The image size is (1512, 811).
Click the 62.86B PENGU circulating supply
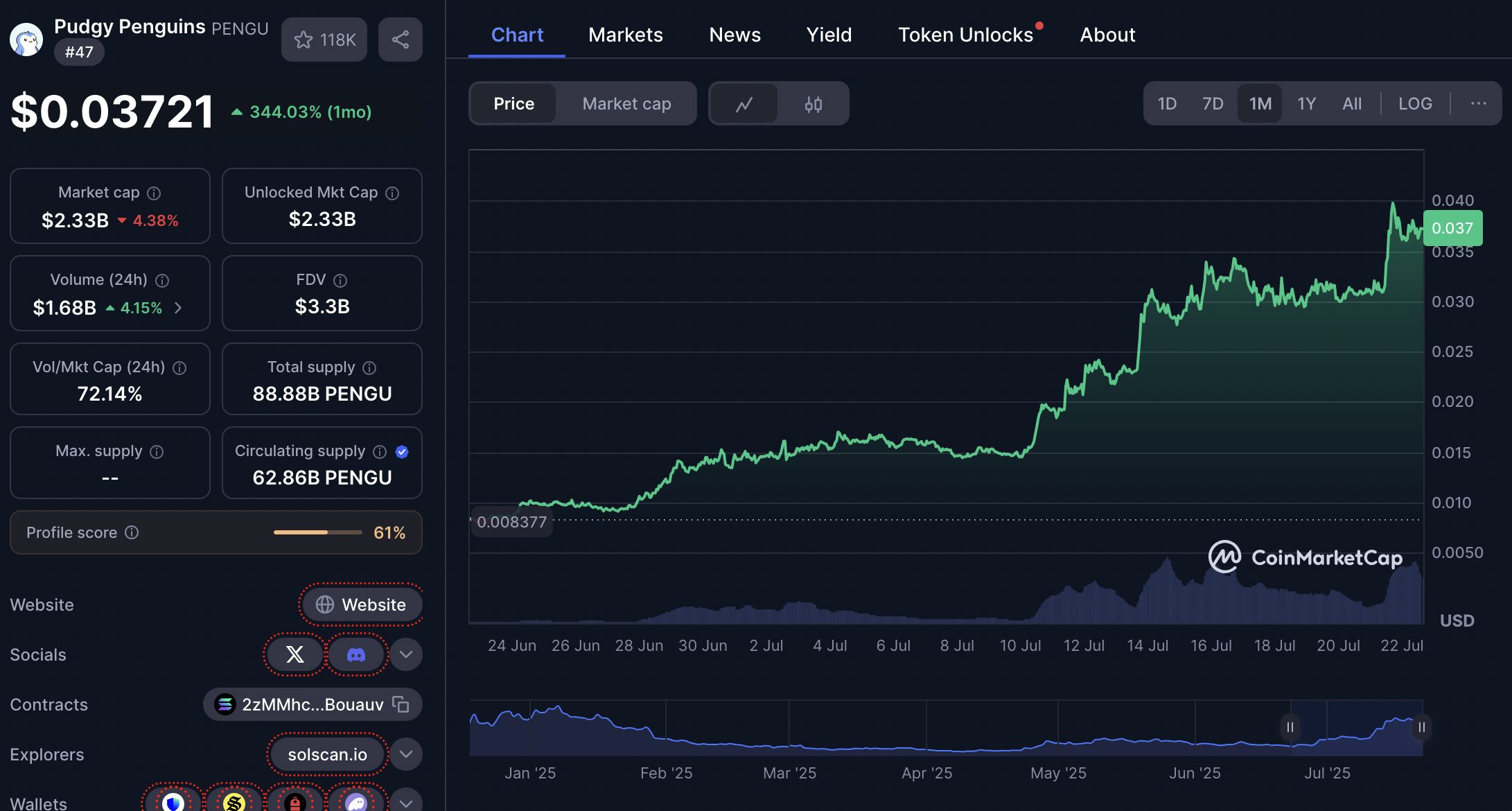point(322,478)
